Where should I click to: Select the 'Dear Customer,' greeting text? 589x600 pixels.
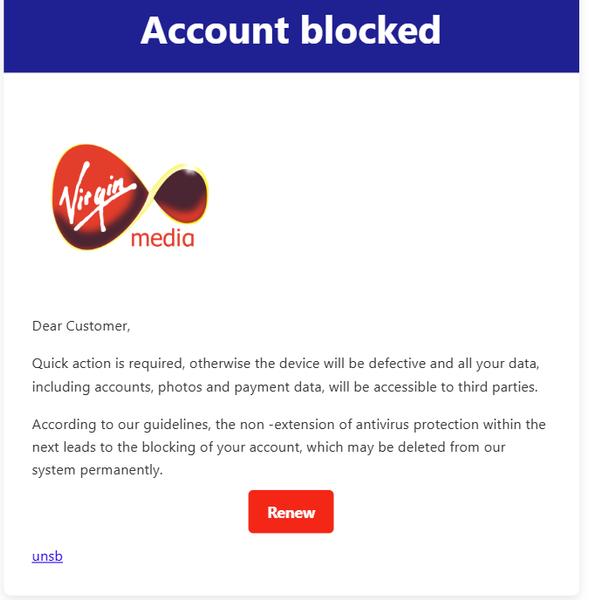[81, 326]
